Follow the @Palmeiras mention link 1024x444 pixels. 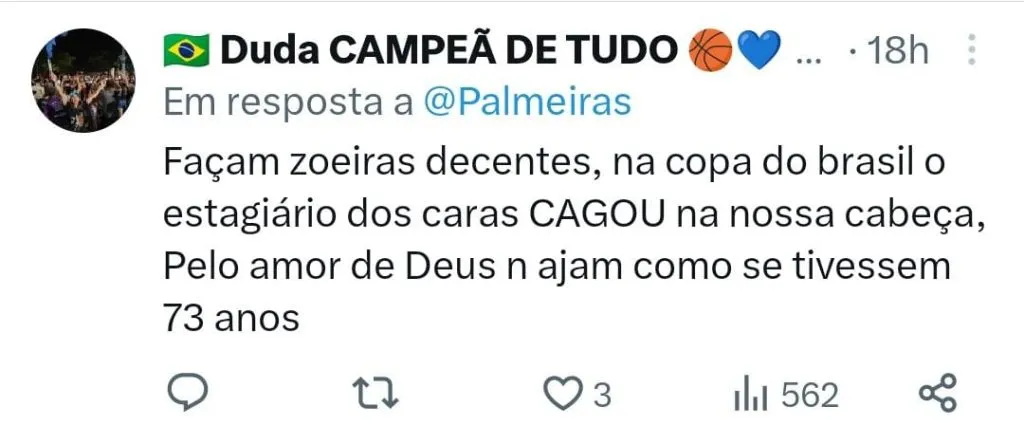pos(528,103)
